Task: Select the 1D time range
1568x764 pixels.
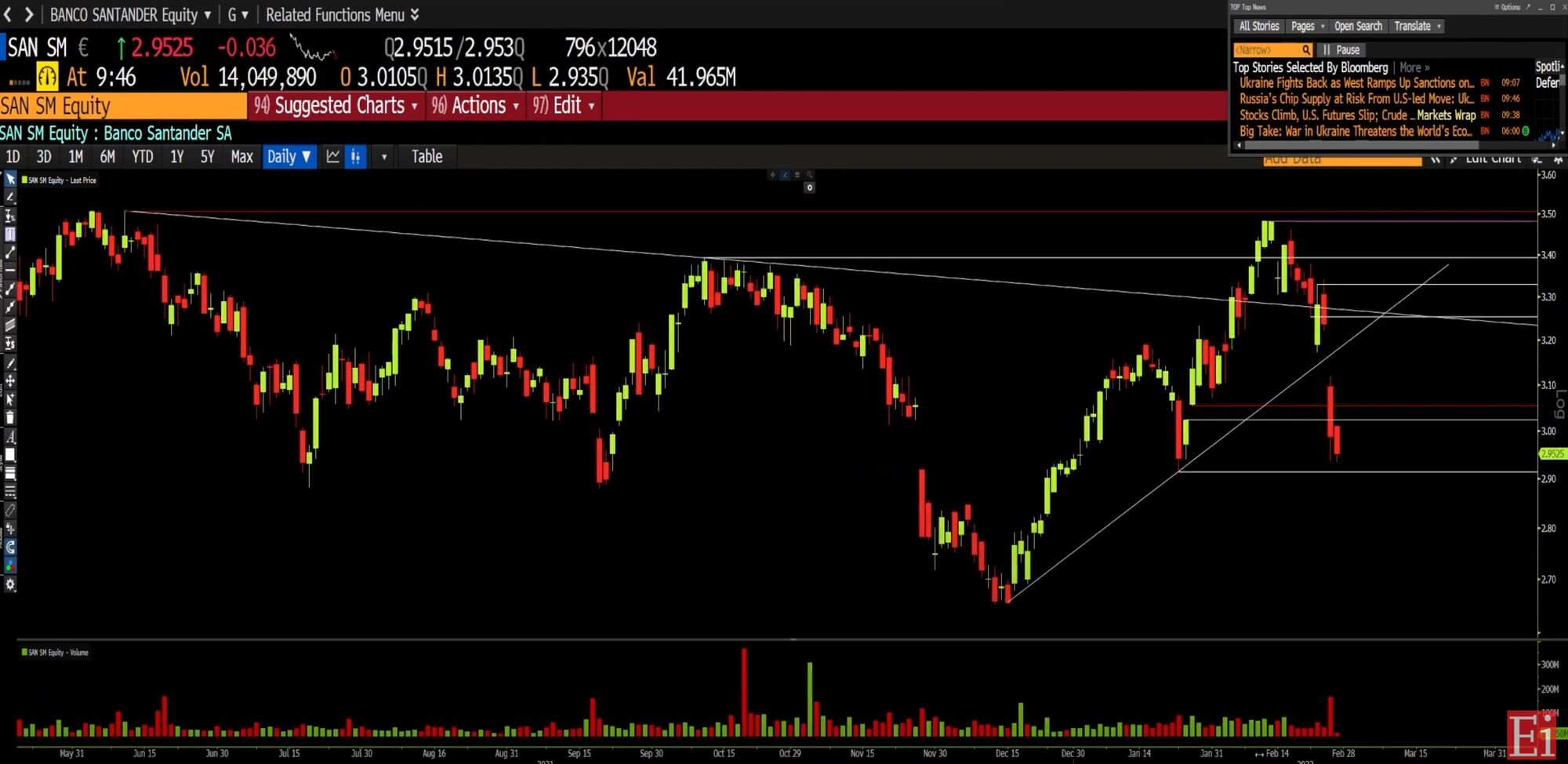Action: click(13, 156)
